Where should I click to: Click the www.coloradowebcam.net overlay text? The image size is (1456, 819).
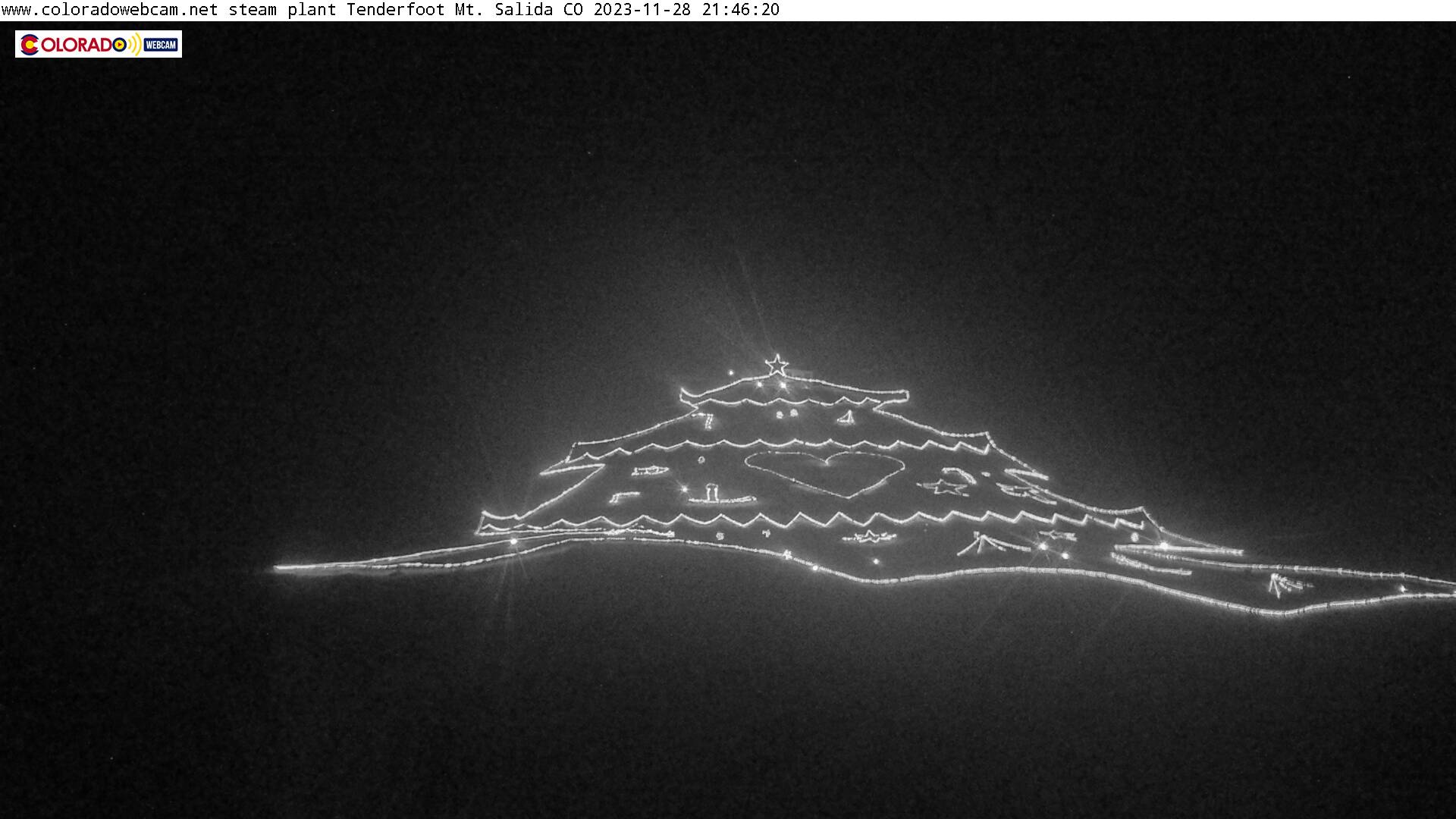pos(110,10)
